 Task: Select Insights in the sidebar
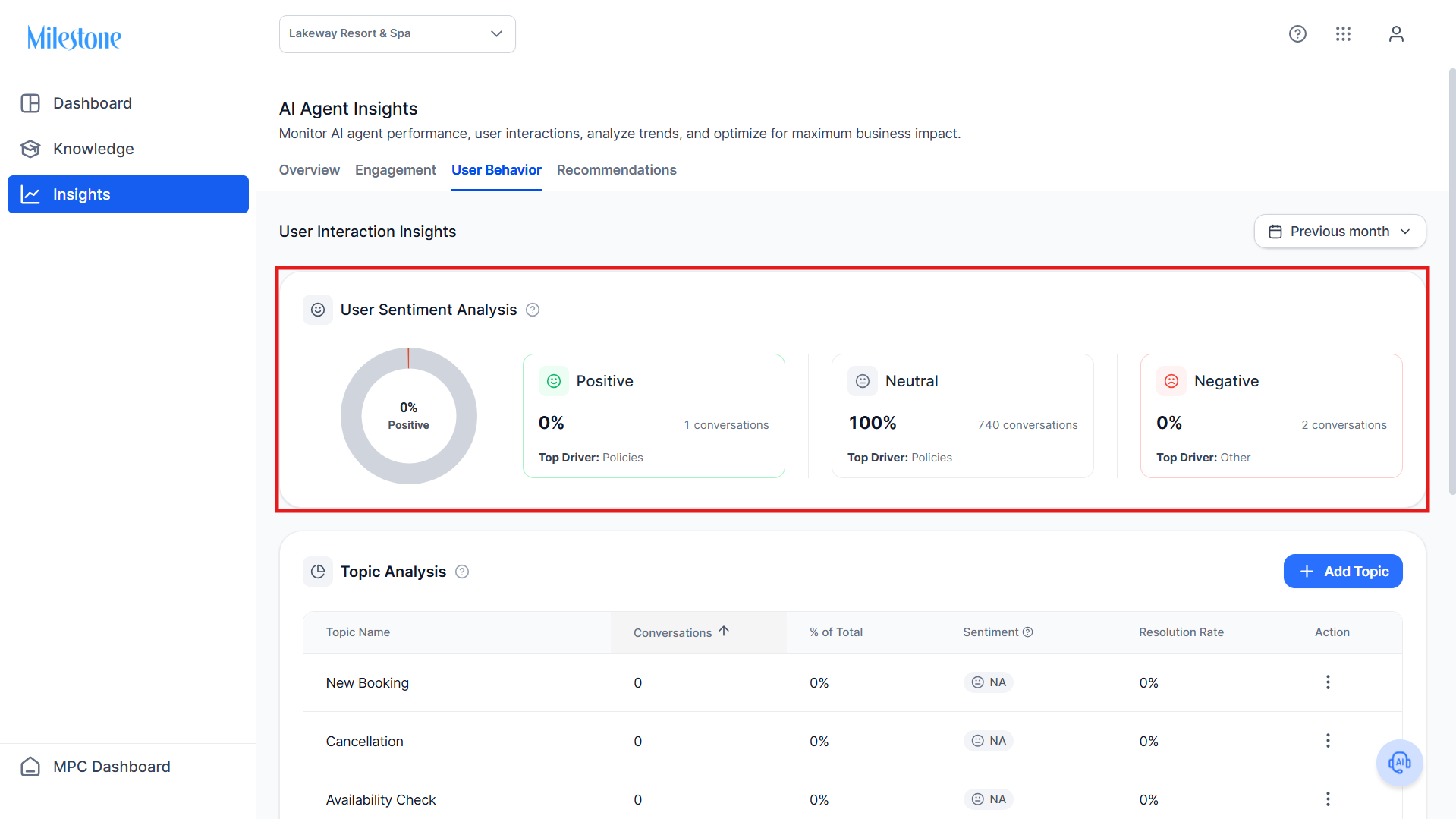click(x=128, y=194)
